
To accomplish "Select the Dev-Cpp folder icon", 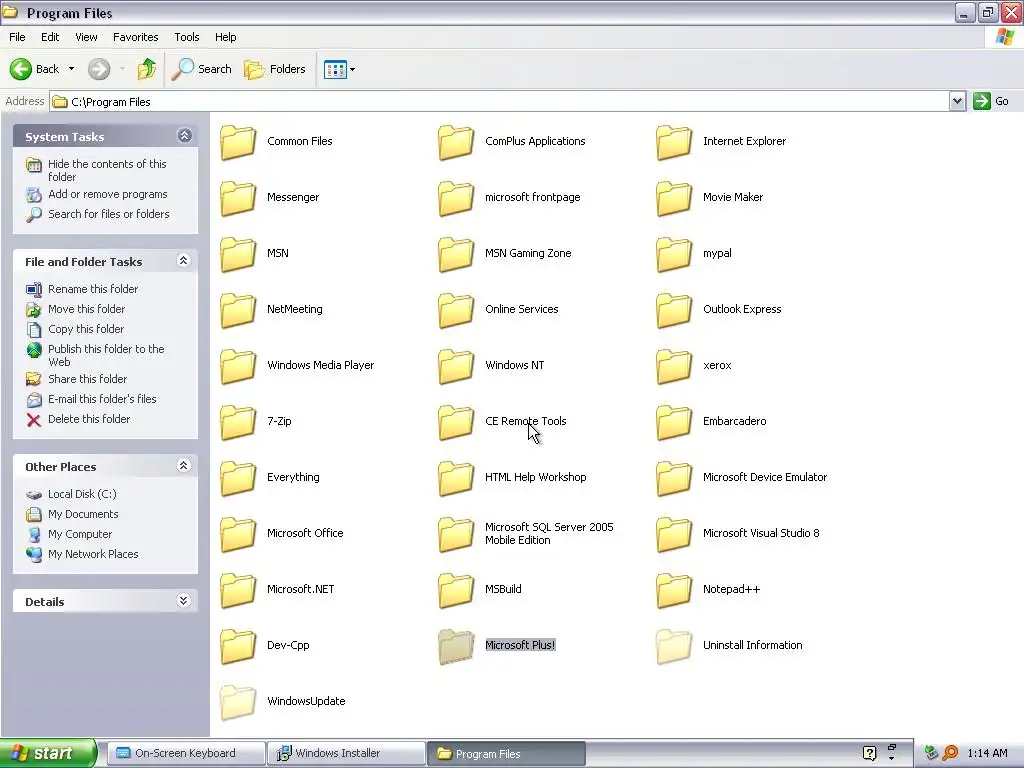I will tap(238, 646).
